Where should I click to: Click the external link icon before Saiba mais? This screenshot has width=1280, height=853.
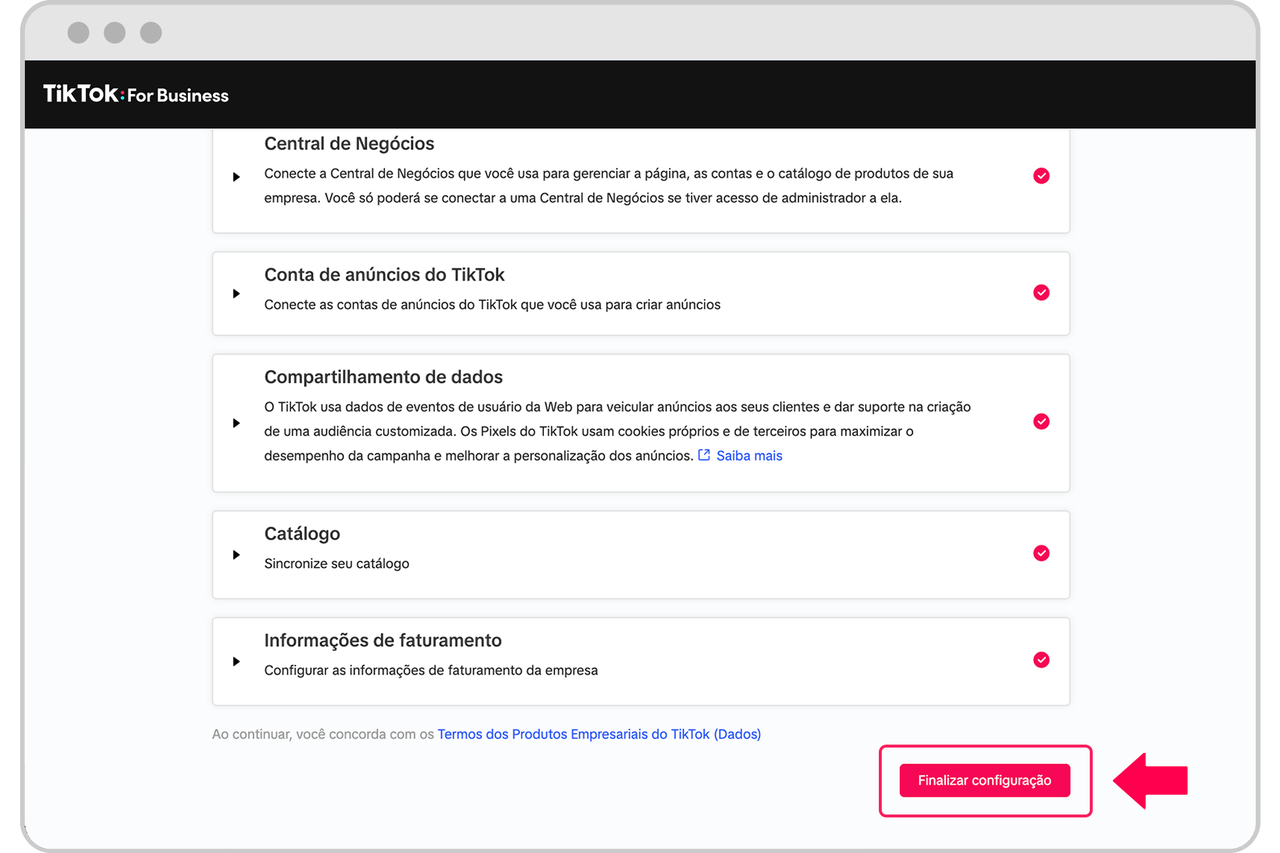704,455
